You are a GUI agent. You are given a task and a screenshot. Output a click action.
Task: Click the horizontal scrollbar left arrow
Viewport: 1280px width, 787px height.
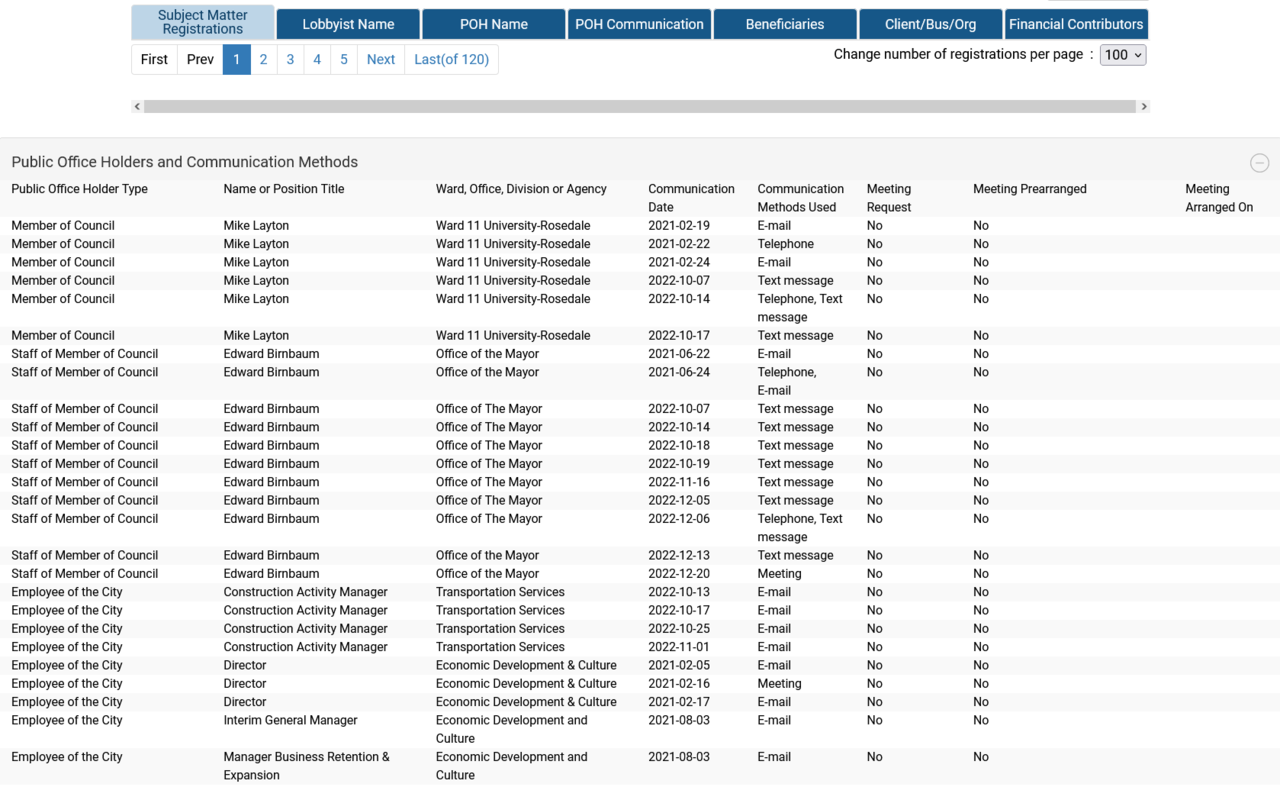(x=137, y=106)
